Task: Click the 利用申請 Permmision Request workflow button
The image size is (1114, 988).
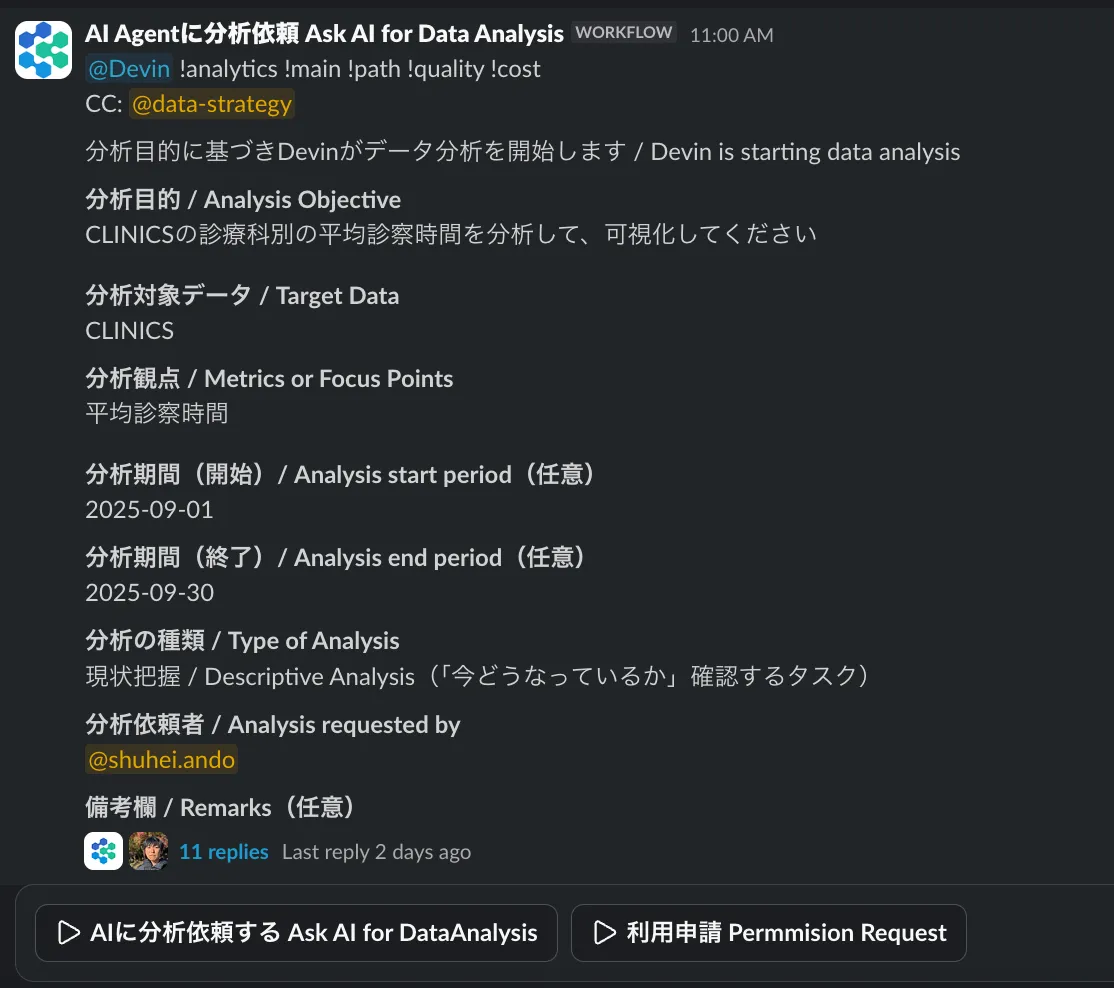Action: (x=768, y=932)
